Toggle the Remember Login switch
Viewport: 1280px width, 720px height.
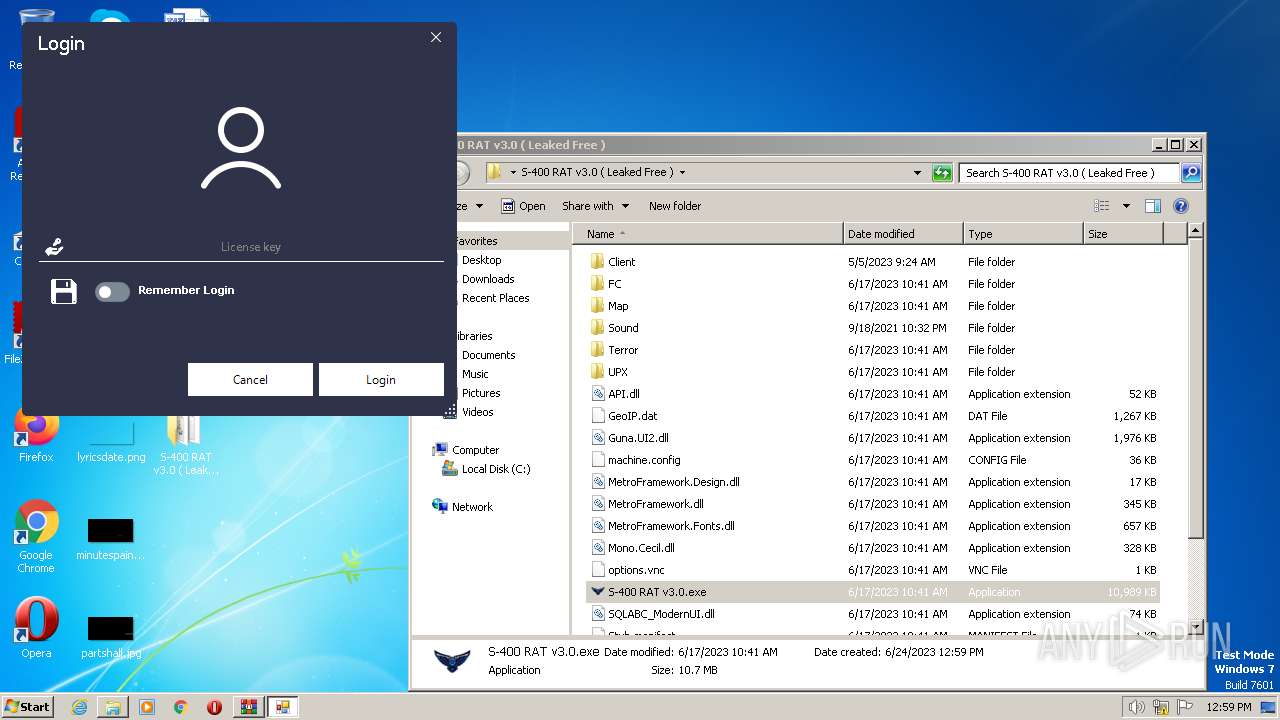coord(112,291)
